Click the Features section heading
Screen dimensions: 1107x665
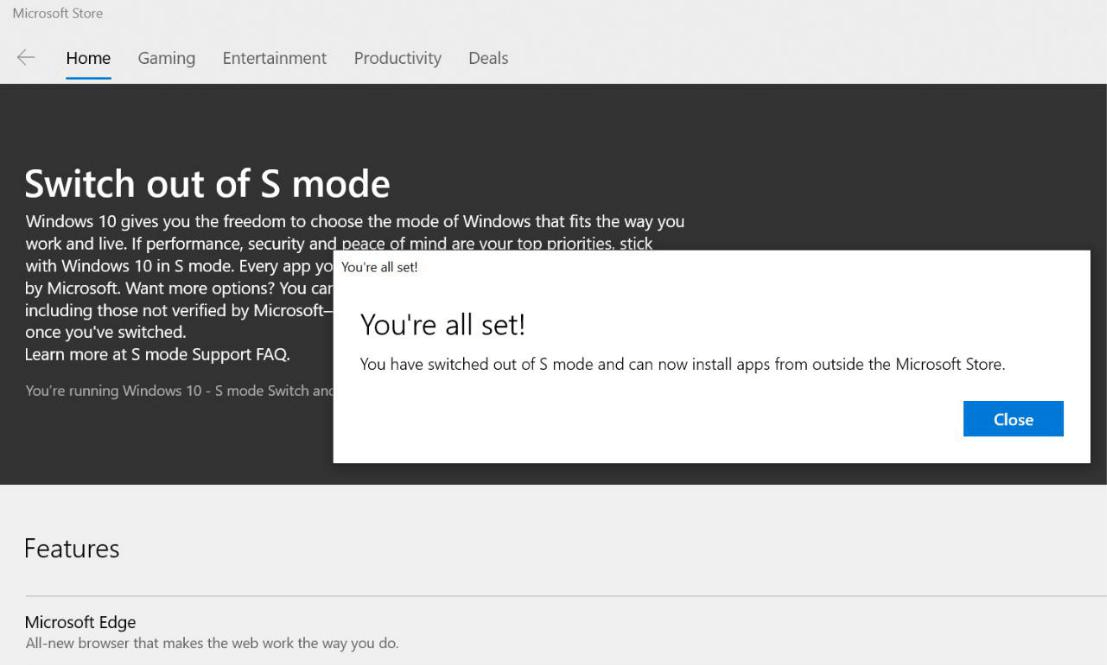[x=72, y=548]
